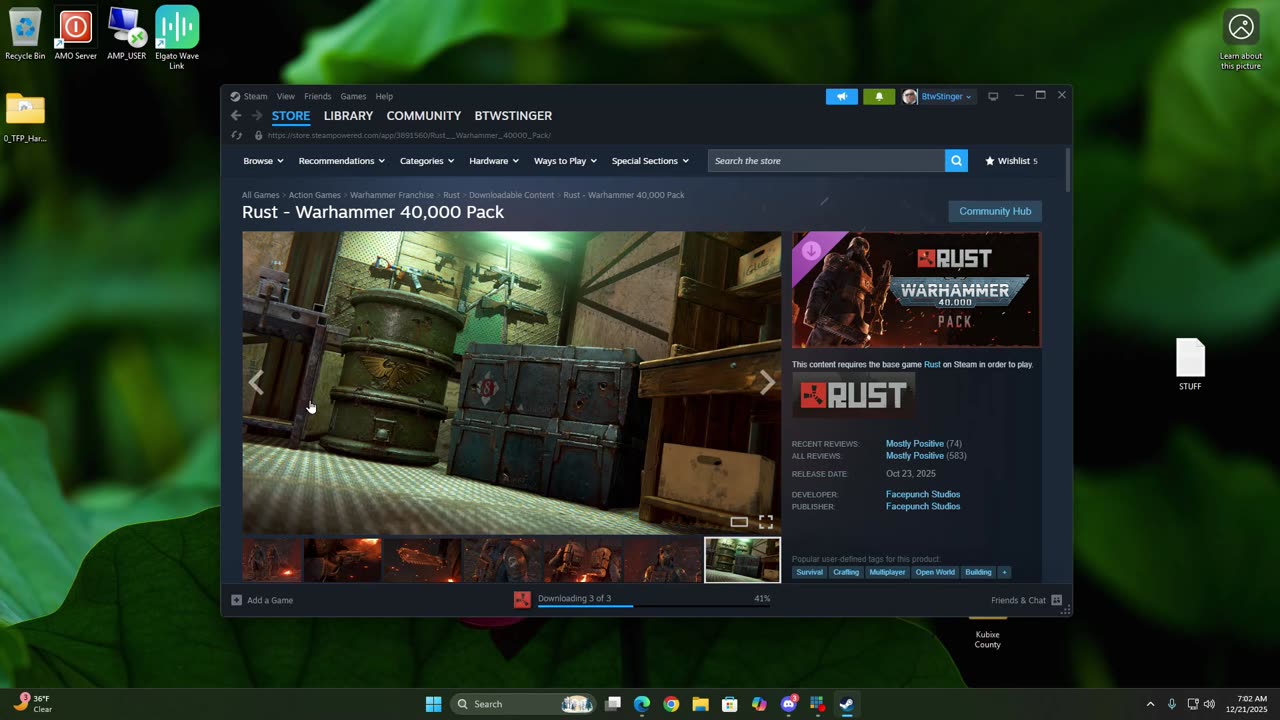Select the first screenshot thumbnail
This screenshot has height=720, width=1280.
[x=271, y=560]
